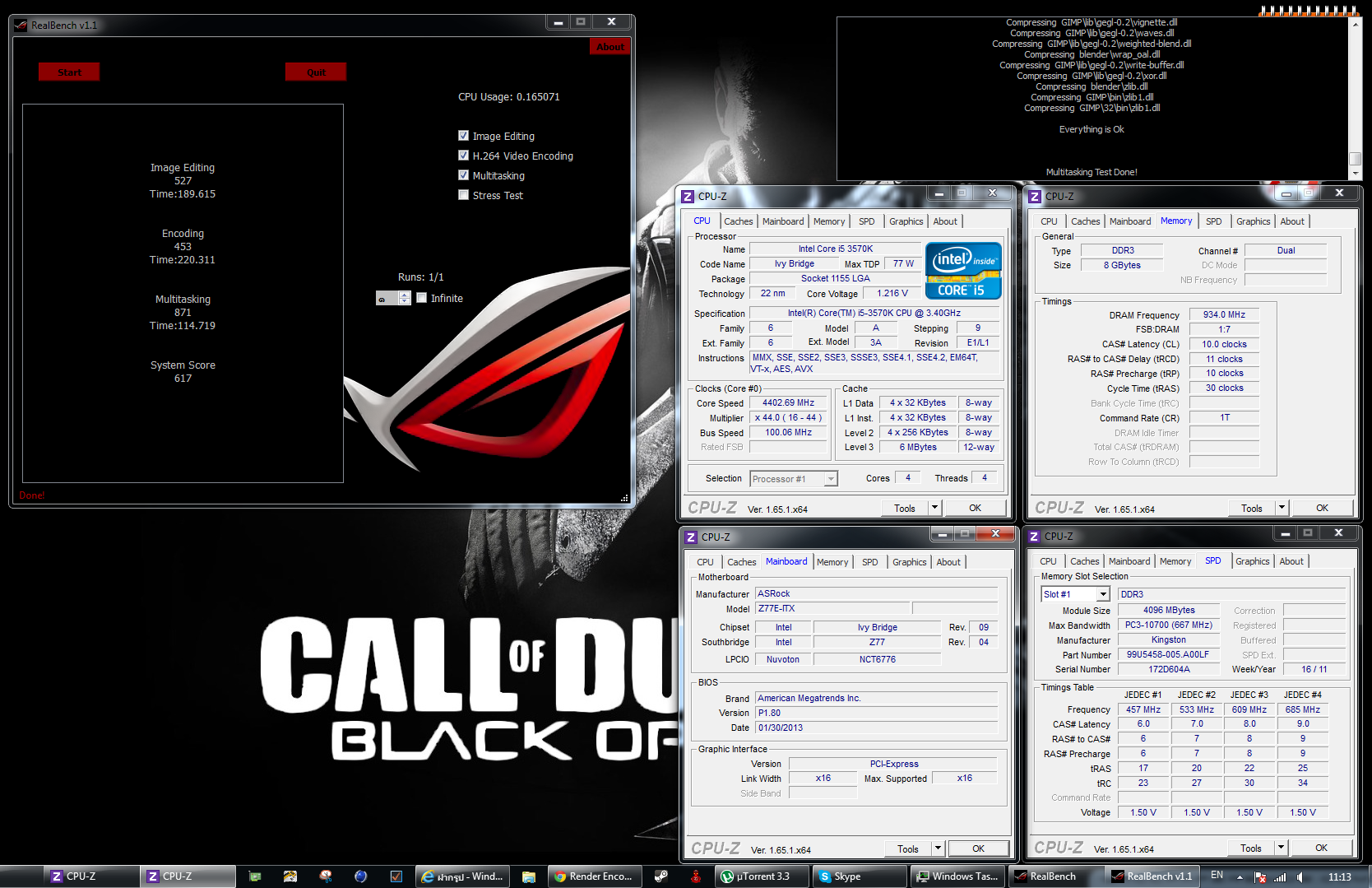Open the network signal icon in the system tray
This screenshot has width=1372, height=888.
click(x=1280, y=877)
